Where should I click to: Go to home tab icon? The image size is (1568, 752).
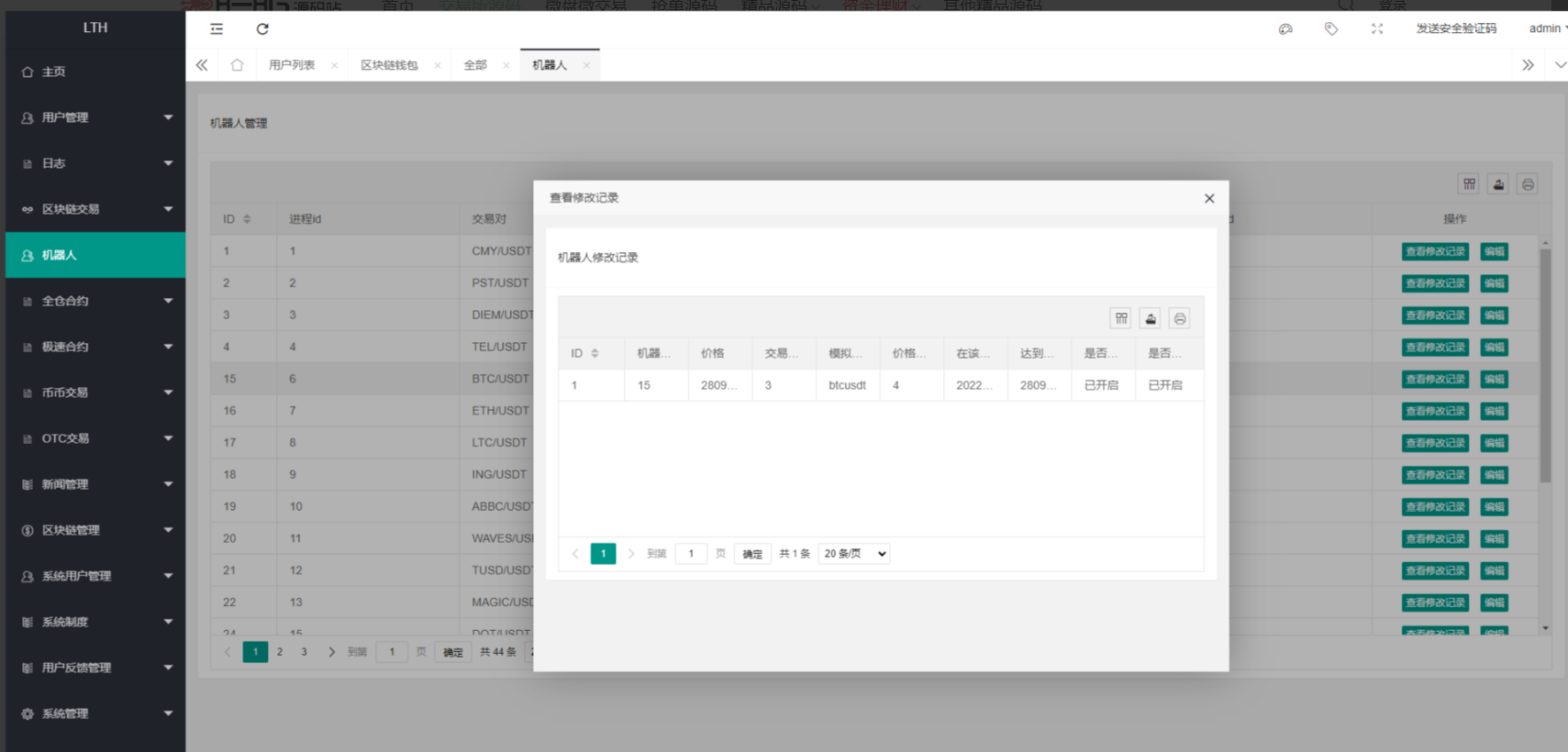237,65
